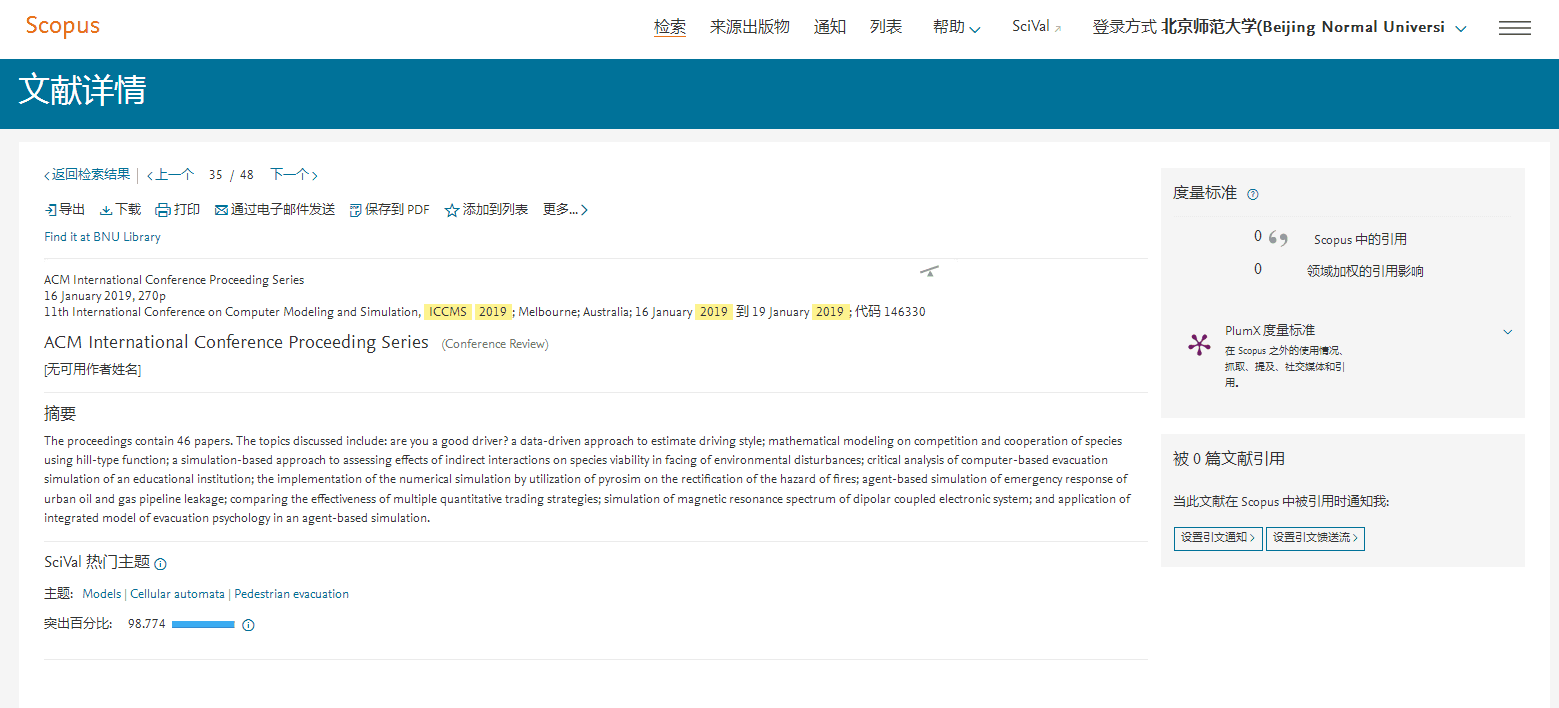The width and height of the screenshot is (1559, 708).
Task: Open the Models topic link
Action: (x=102, y=594)
